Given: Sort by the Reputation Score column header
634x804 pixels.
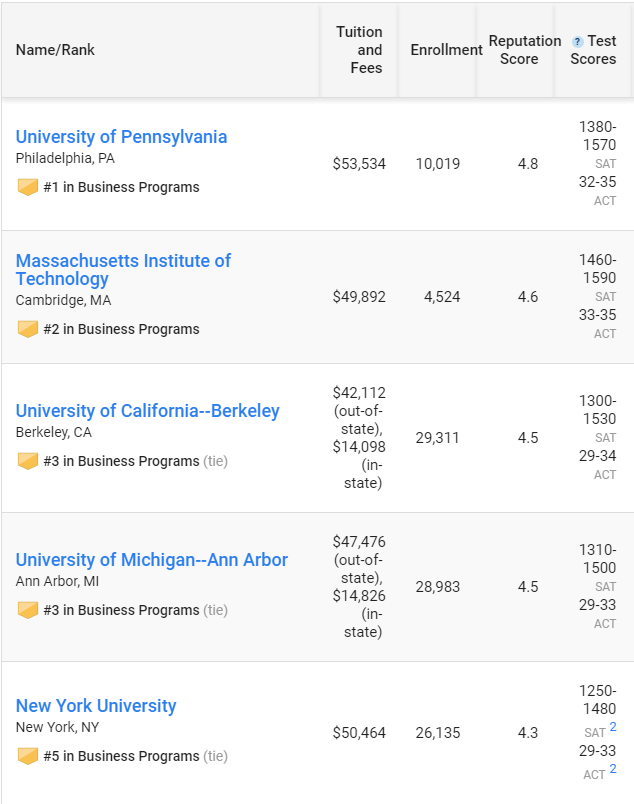Looking at the screenshot, I should click(x=525, y=50).
